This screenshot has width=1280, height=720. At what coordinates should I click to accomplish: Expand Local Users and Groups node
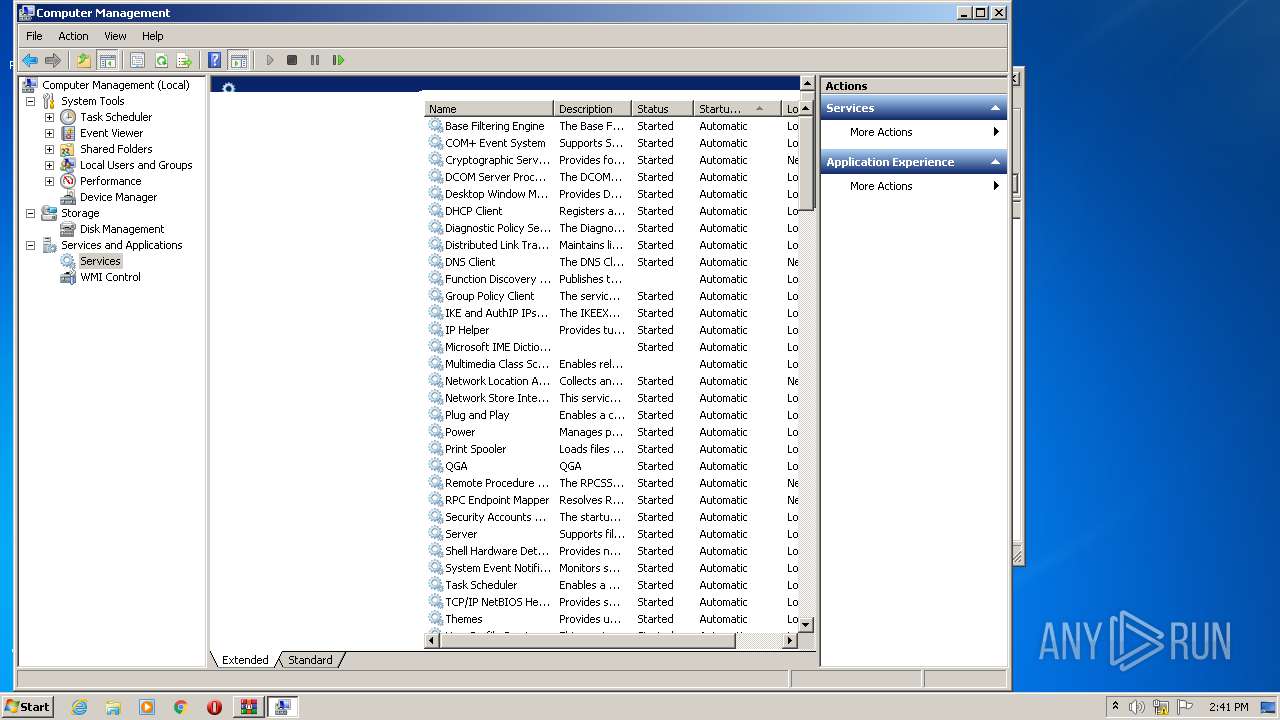[49, 165]
